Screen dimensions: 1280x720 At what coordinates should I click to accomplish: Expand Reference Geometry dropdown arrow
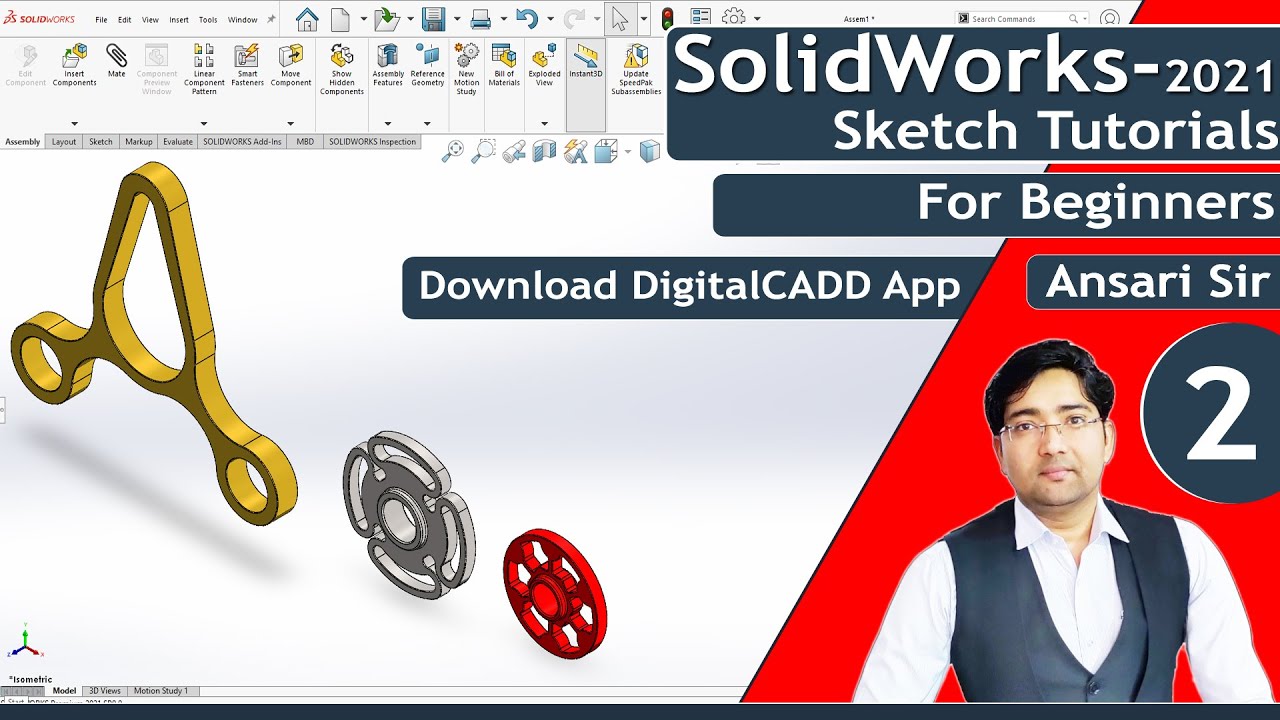[x=427, y=124]
